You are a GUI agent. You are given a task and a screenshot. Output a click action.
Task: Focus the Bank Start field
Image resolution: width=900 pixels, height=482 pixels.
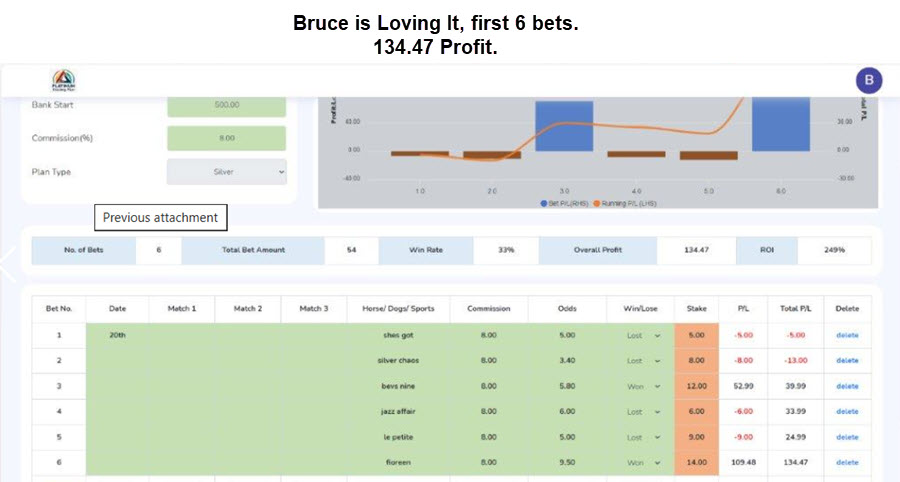click(226, 105)
